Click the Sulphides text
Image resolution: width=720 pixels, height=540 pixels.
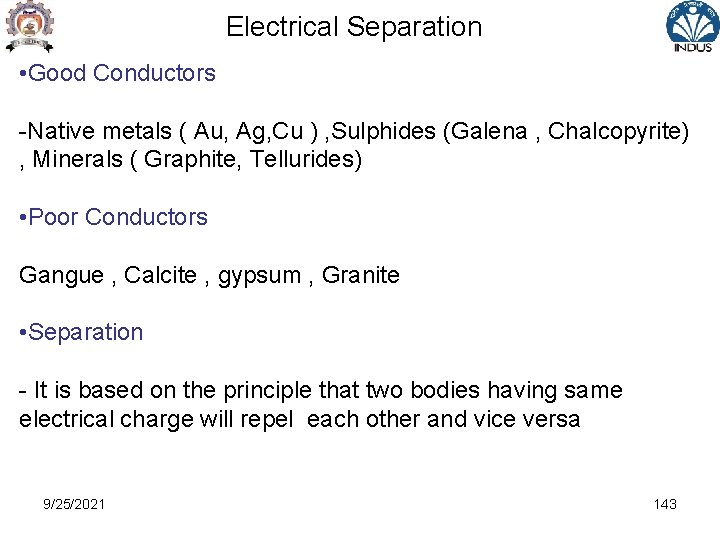pos(383,131)
